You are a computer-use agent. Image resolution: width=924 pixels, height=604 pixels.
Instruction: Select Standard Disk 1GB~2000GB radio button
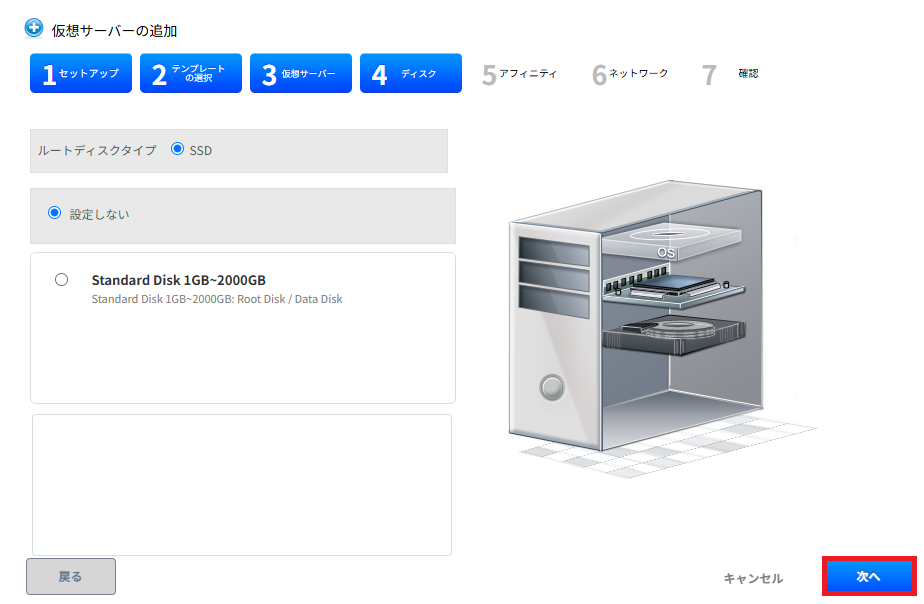pyautogui.click(x=61, y=280)
